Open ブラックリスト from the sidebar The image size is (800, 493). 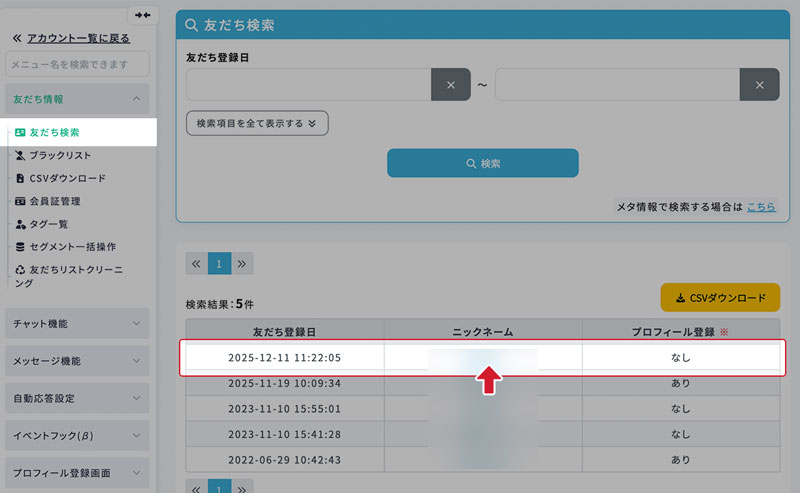[x=60, y=155]
